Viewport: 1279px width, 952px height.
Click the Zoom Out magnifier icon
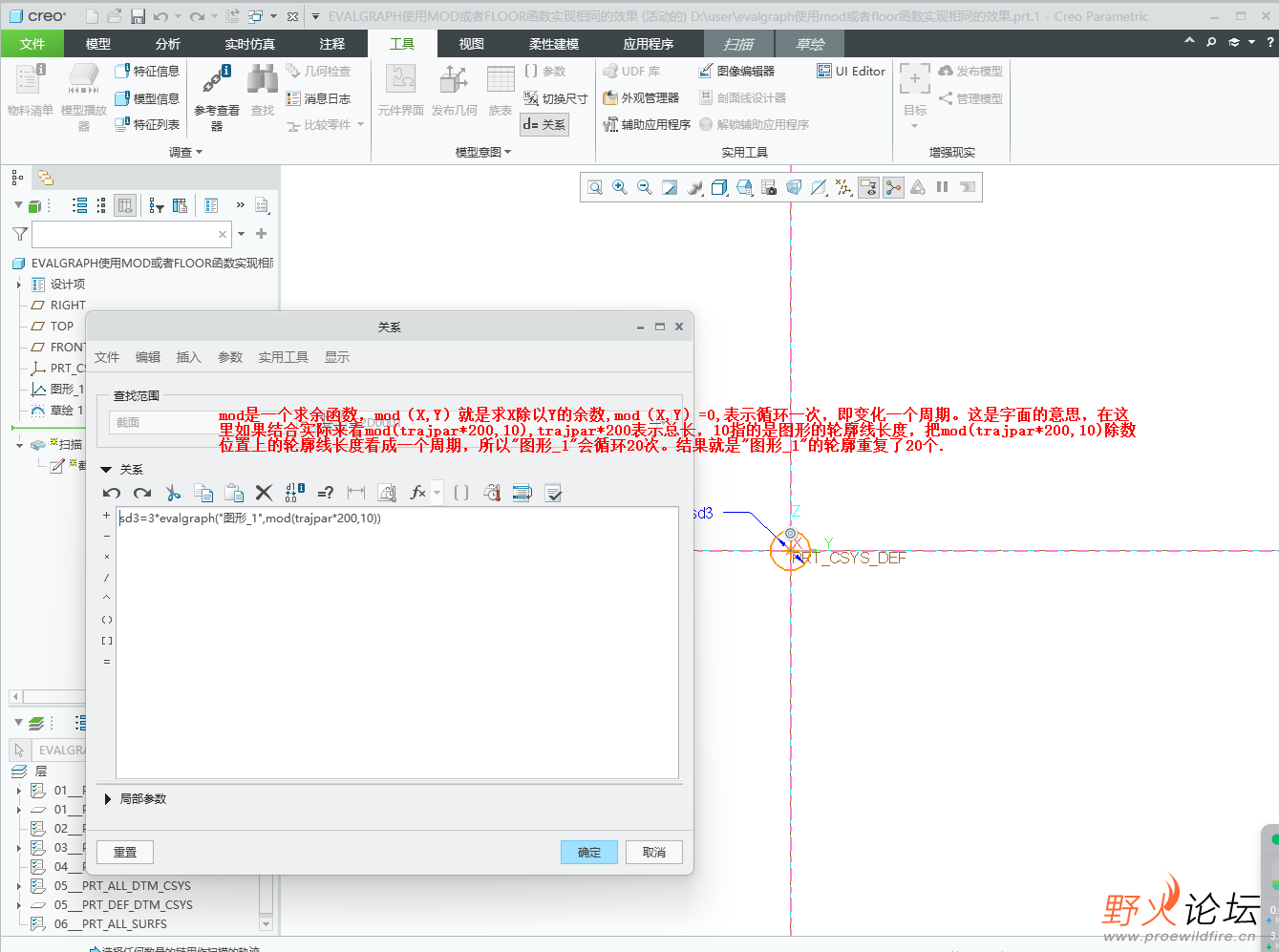click(x=645, y=187)
